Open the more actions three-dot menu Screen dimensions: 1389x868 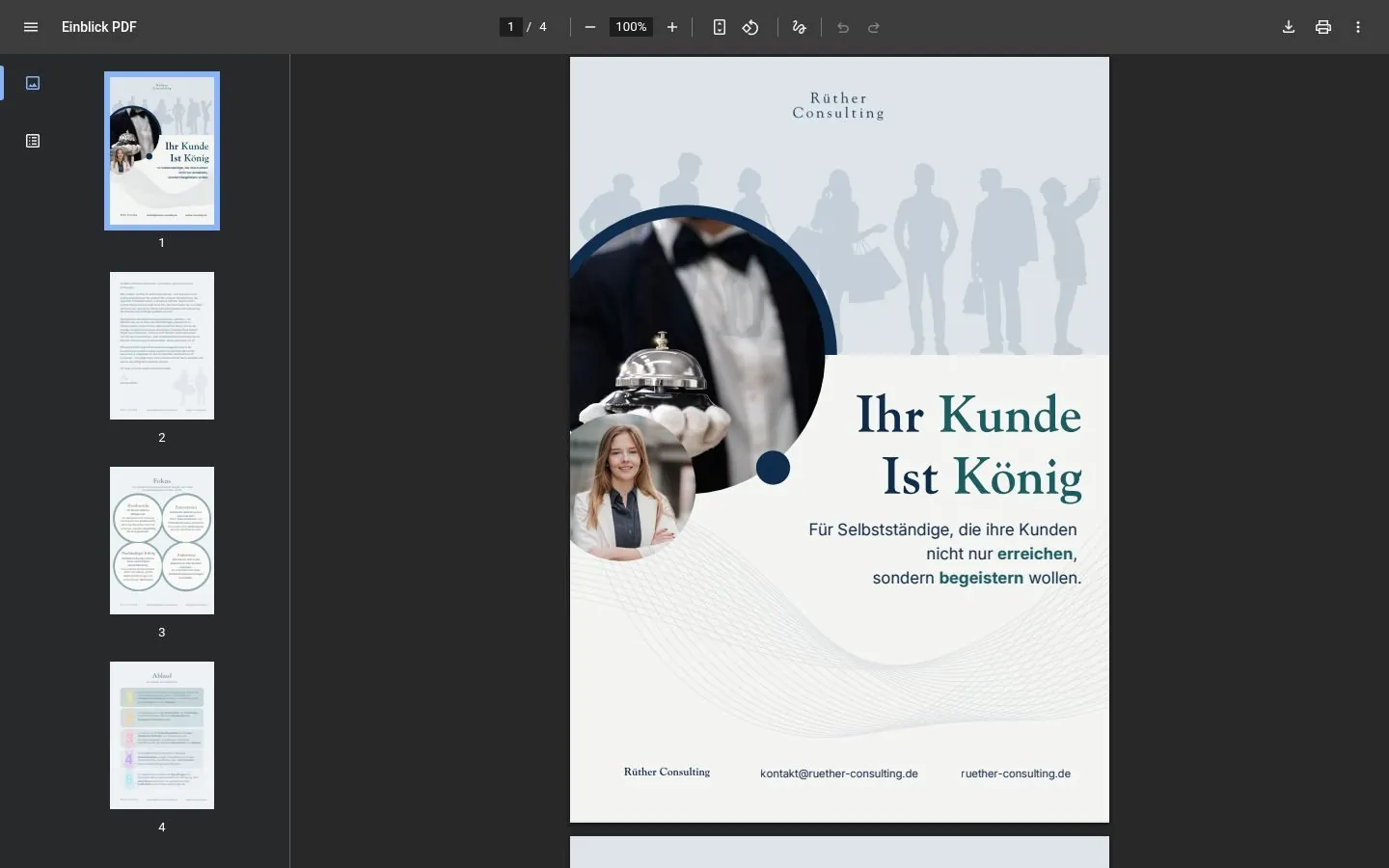pos(1358,27)
